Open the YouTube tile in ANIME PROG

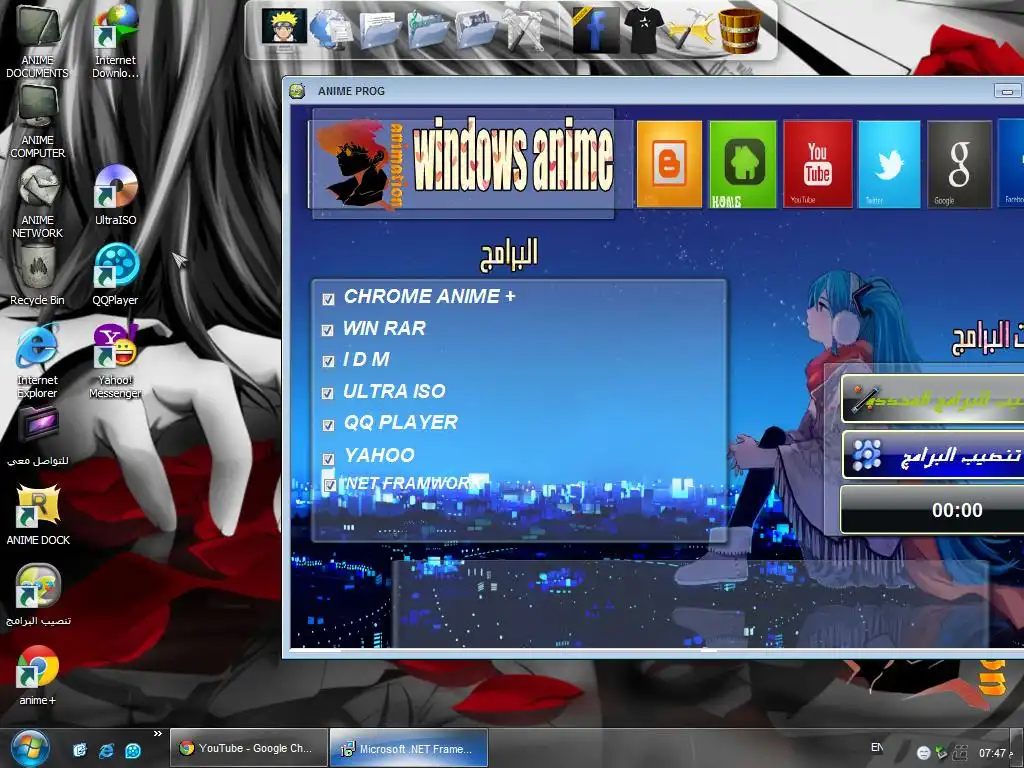[818, 164]
